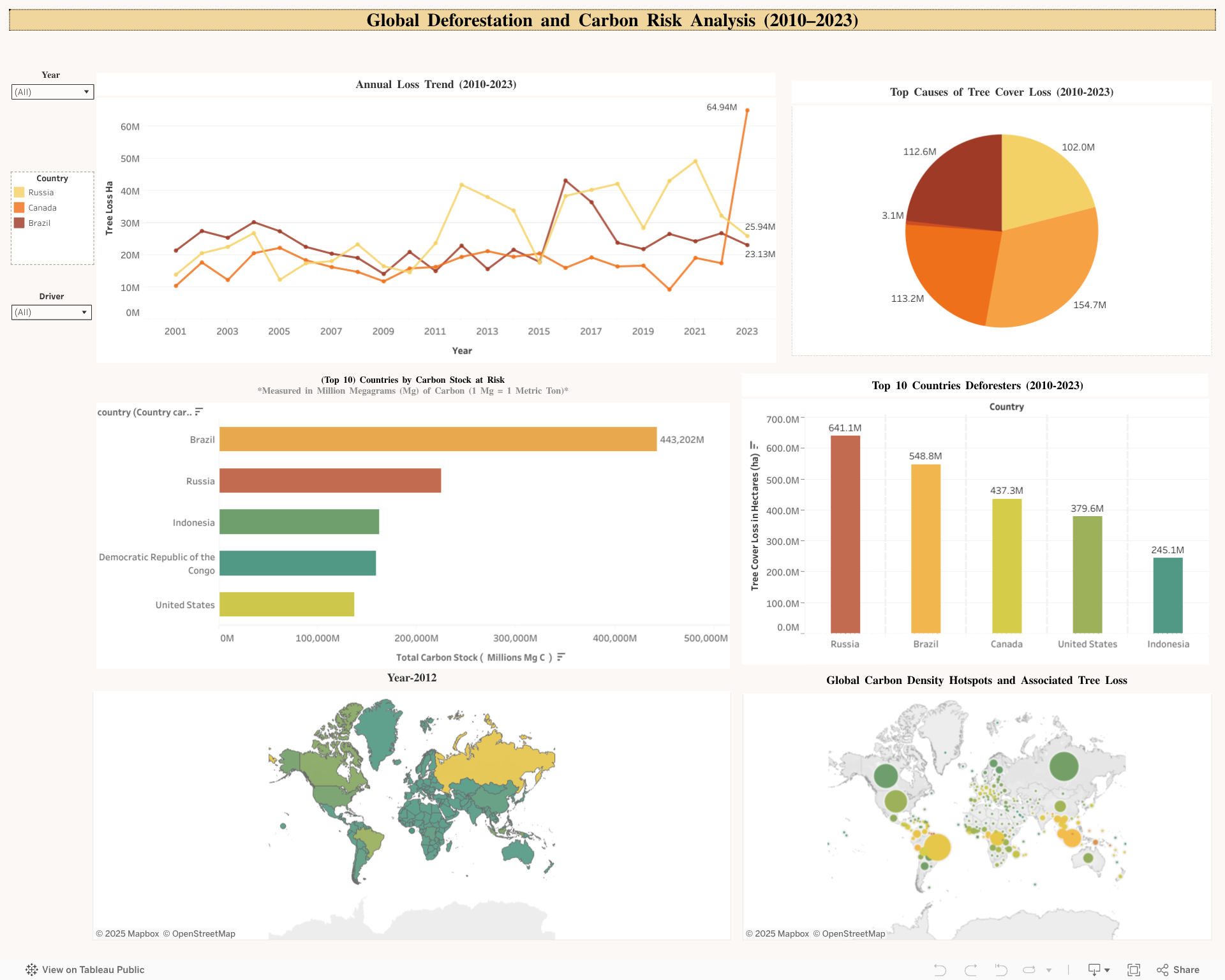Expand the replay speed dropdown arrow
1225x980 pixels.
point(1049,970)
